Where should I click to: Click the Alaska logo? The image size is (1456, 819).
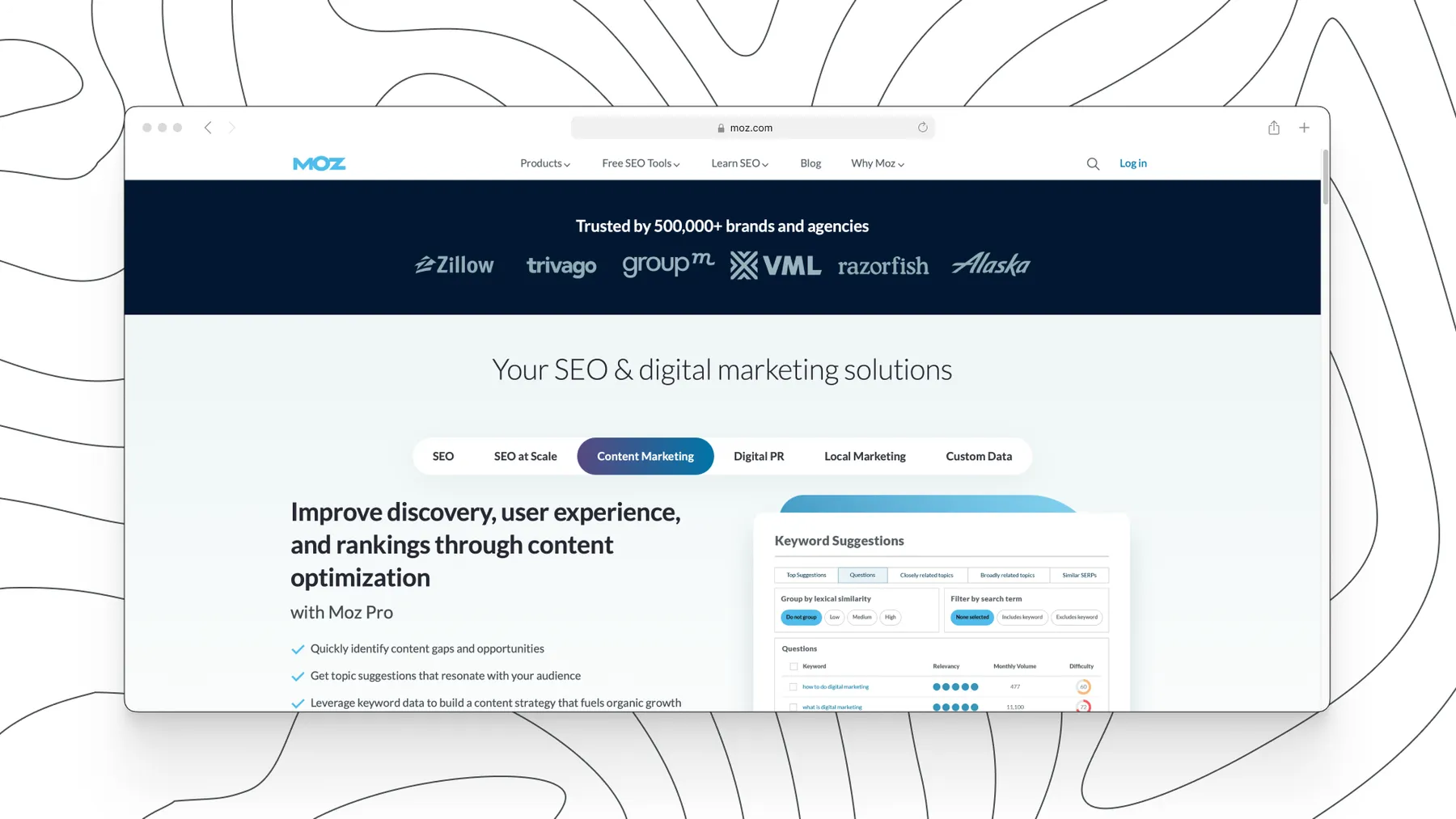click(x=991, y=264)
